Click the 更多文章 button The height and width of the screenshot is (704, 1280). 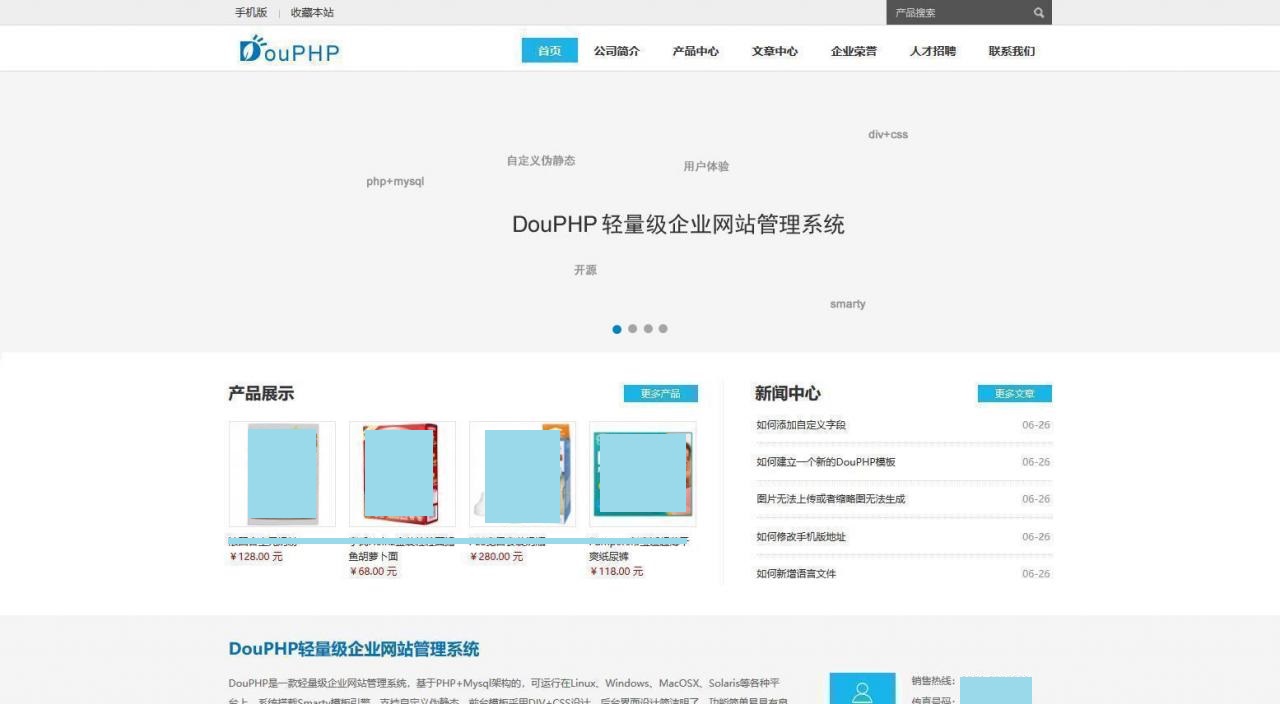click(1015, 393)
